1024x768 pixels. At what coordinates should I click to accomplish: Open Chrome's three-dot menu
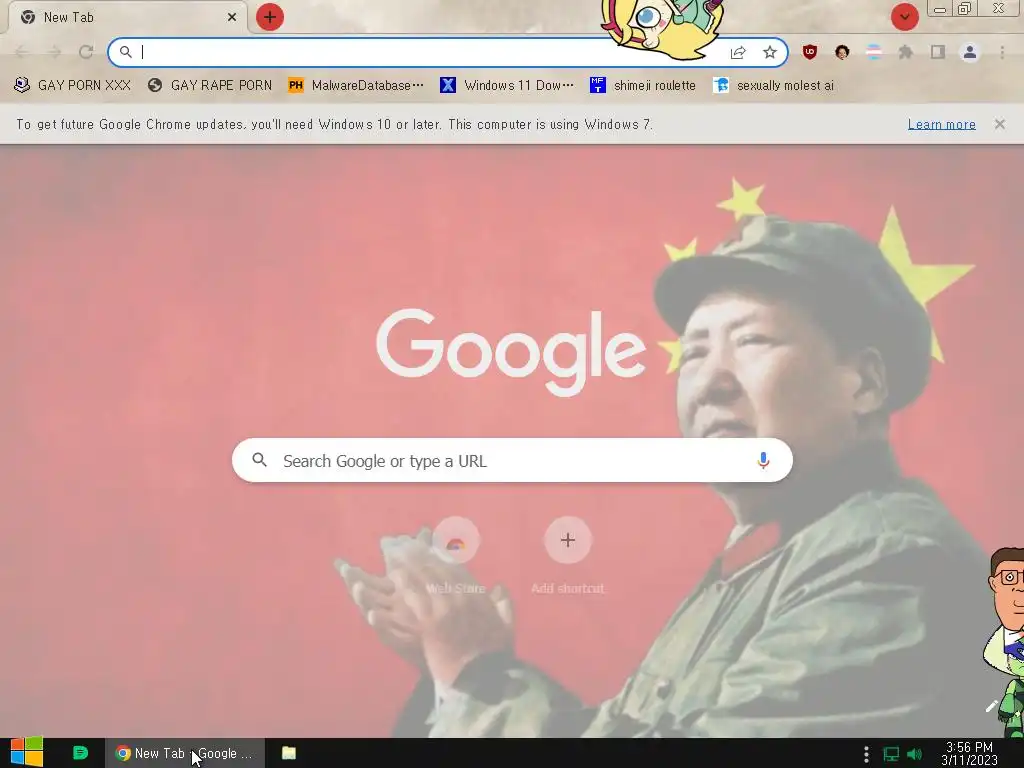(1002, 52)
